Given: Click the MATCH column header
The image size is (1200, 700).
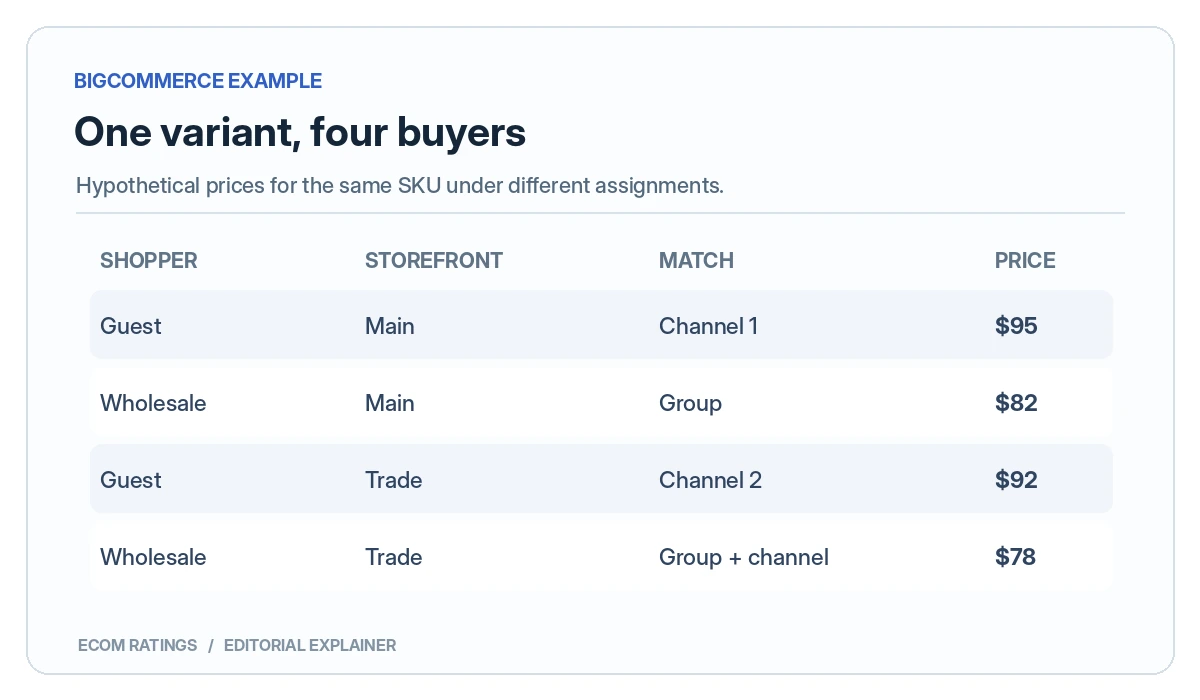Looking at the screenshot, I should (x=696, y=260).
